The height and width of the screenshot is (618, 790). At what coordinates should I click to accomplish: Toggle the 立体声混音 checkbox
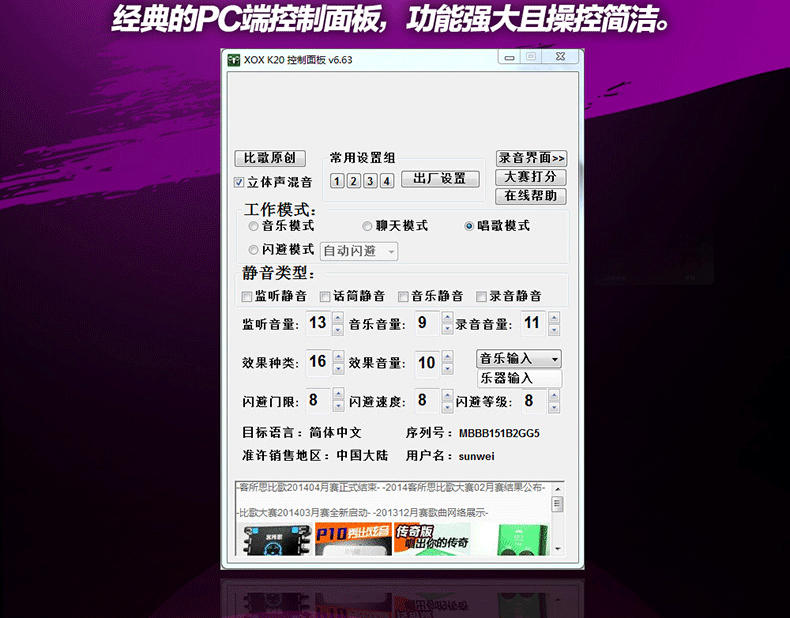click(x=239, y=183)
